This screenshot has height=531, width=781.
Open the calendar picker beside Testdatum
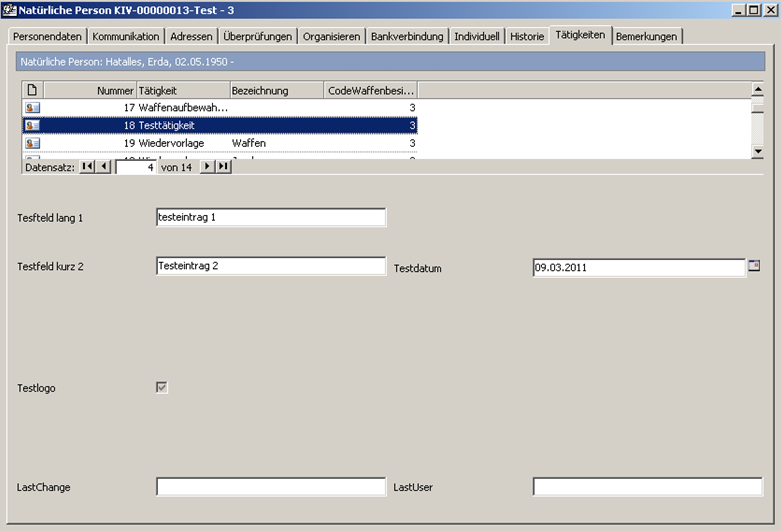(754, 266)
